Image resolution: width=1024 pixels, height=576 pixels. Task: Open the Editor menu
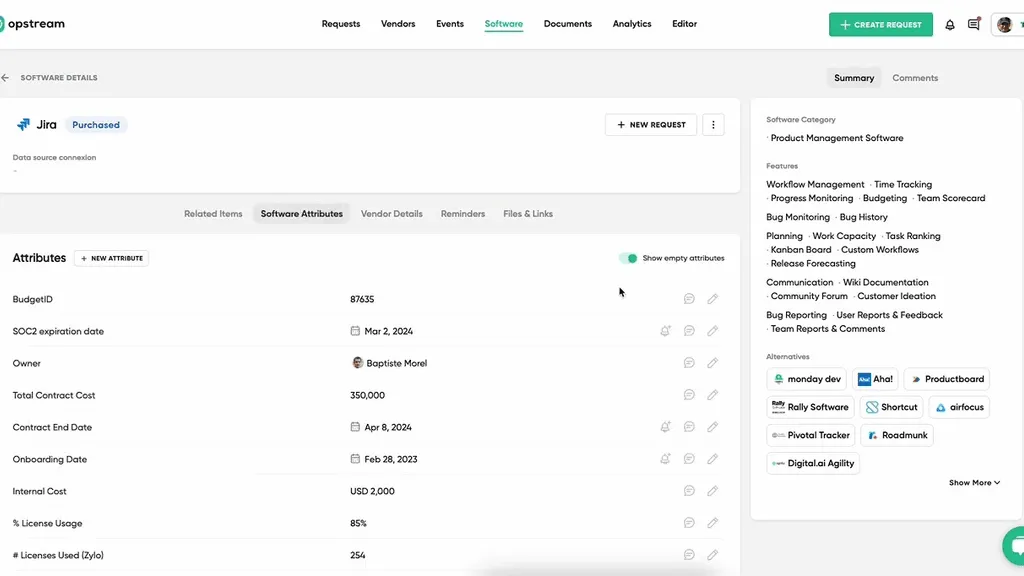(x=684, y=24)
